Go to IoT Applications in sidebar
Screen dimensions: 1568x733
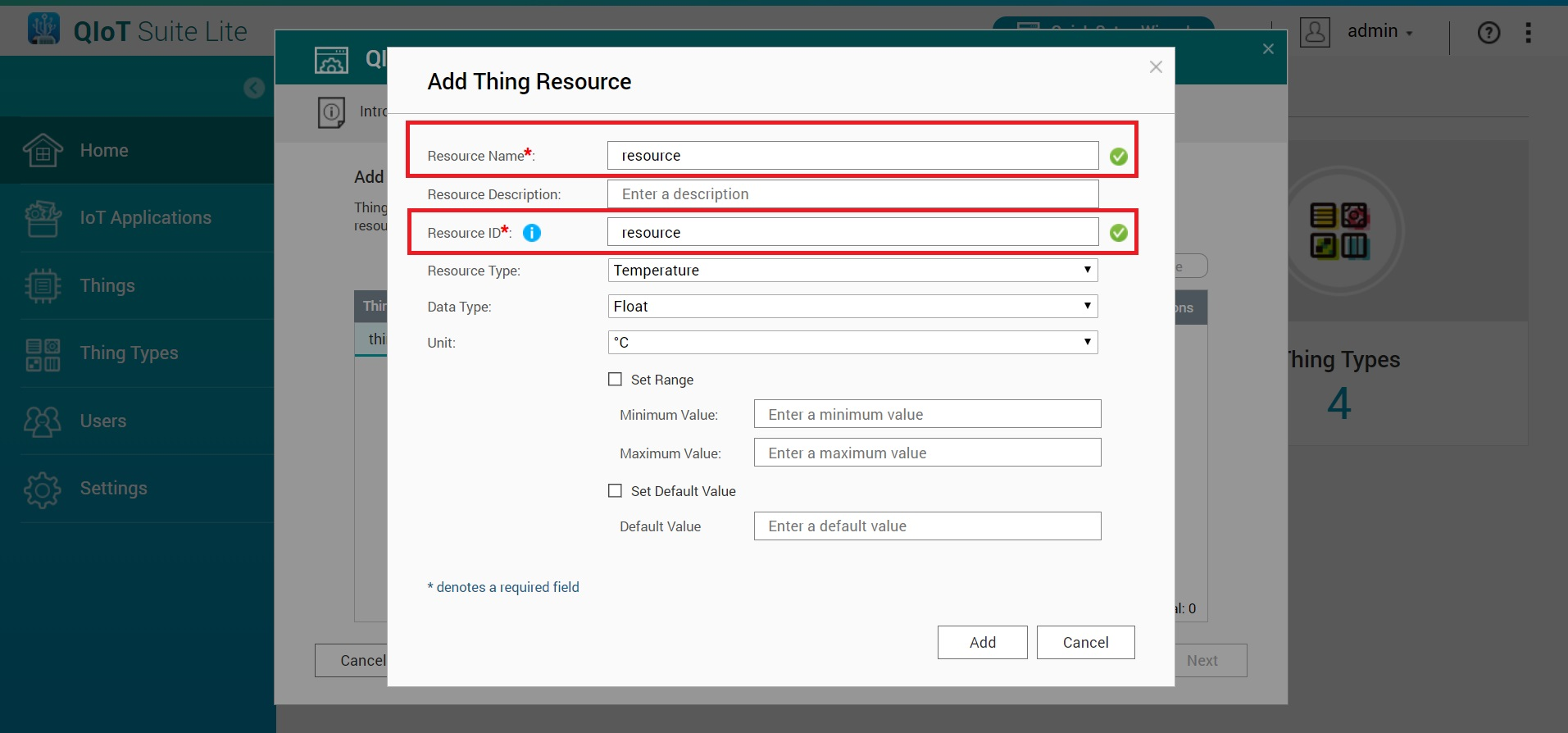[145, 217]
